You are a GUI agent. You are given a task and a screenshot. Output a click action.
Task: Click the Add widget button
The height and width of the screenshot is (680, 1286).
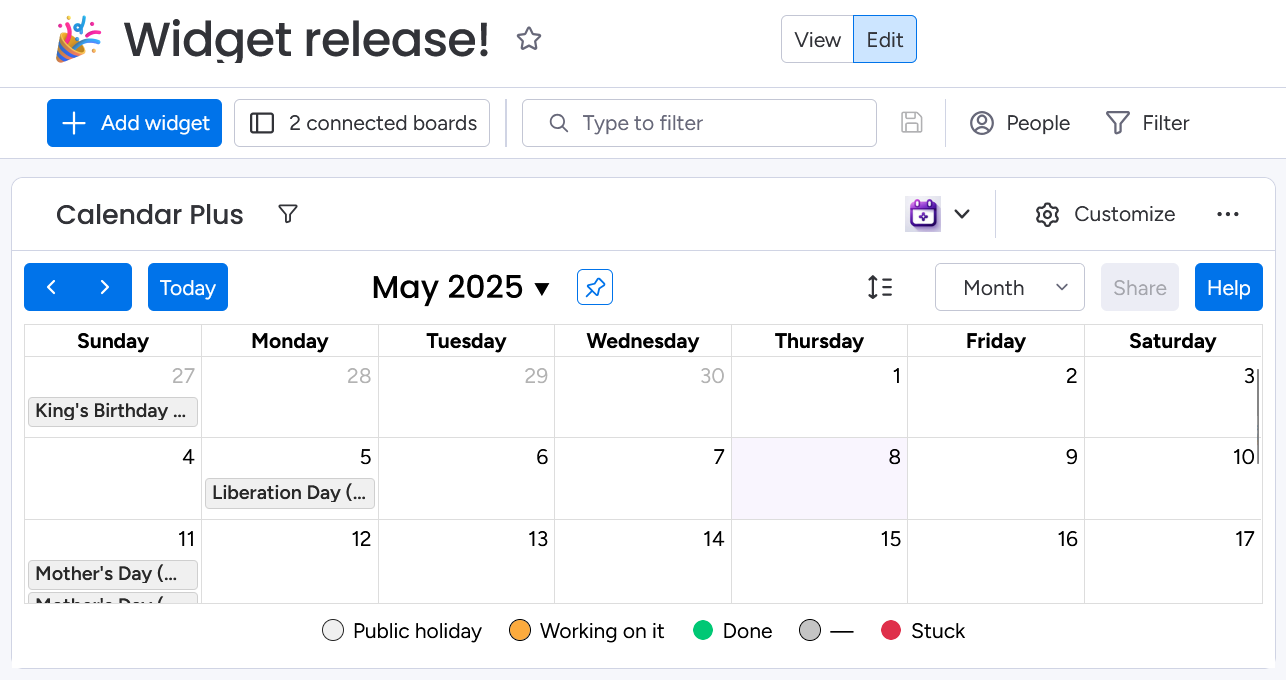click(x=134, y=123)
